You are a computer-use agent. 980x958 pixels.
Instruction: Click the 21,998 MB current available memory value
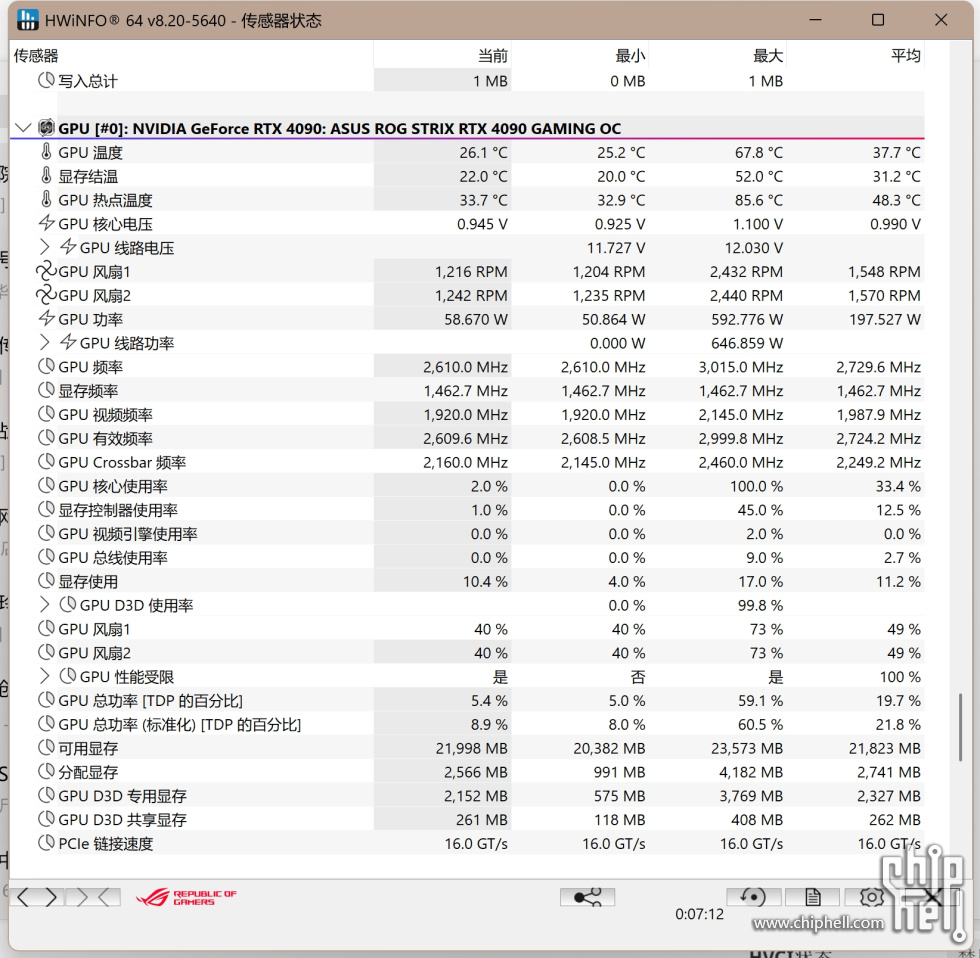(x=472, y=748)
